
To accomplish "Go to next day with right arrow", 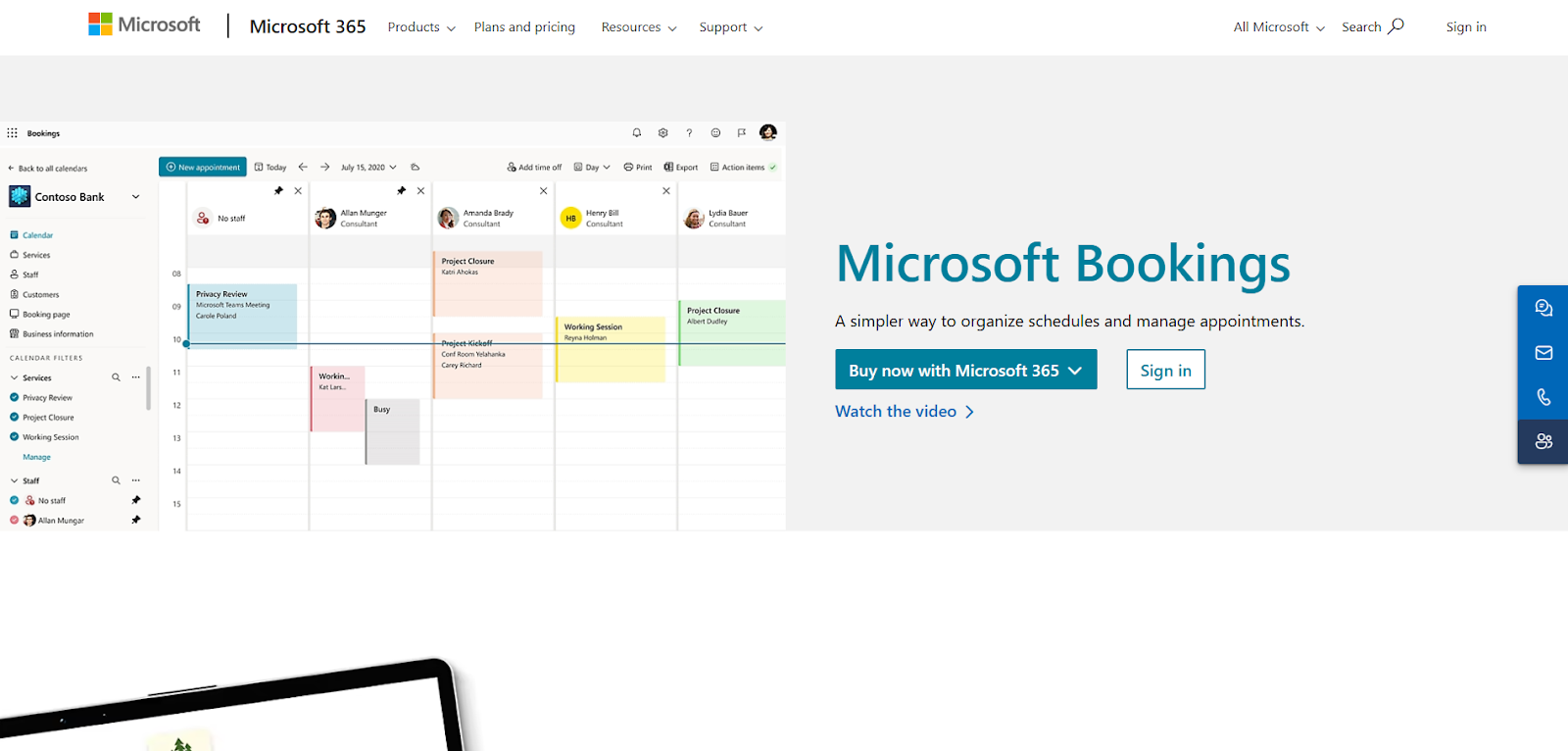I will [x=324, y=167].
